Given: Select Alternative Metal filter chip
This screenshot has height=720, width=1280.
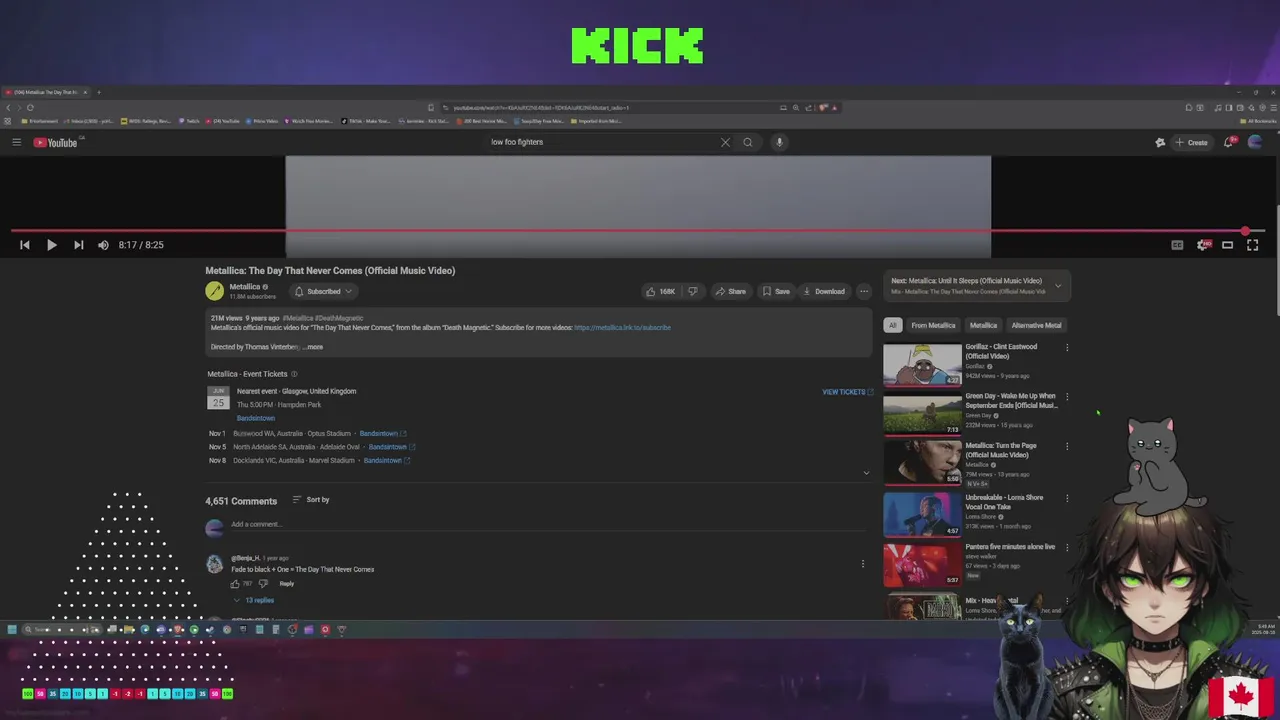Looking at the screenshot, I should pos(1036,325).
